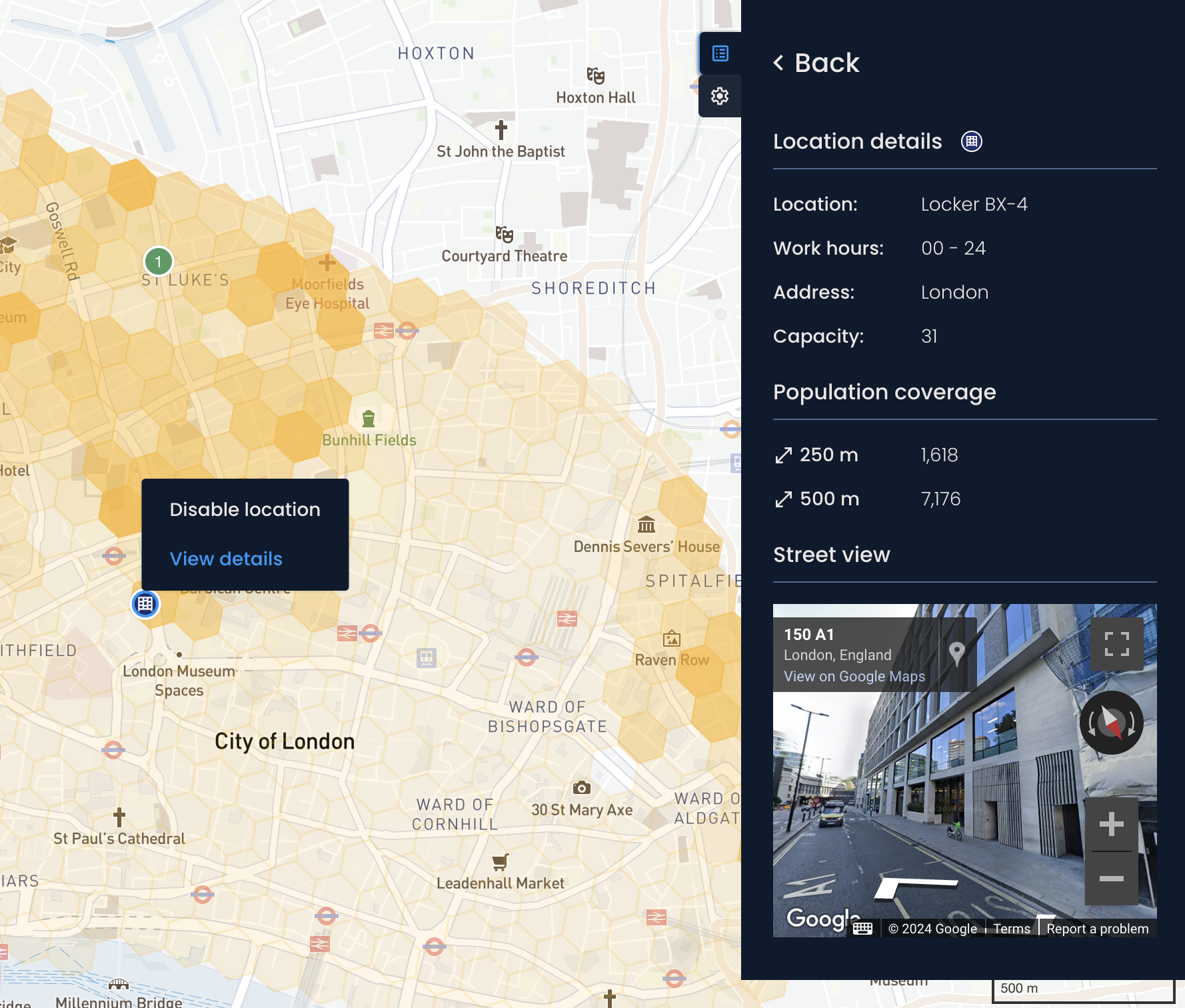Click the 500 m radius arrow icon
This screenshot has height=1008, width=1185.
click(784, 499)
